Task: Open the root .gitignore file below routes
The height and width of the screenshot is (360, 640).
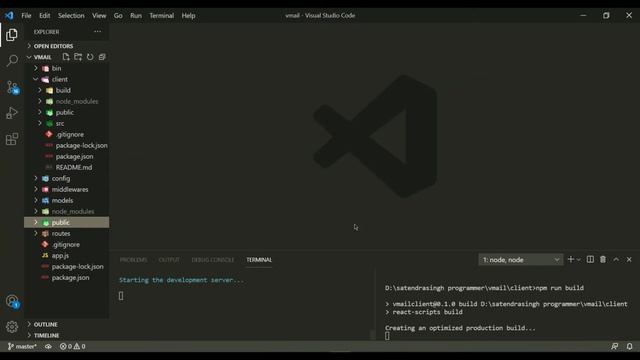Action: pos(67,244)
